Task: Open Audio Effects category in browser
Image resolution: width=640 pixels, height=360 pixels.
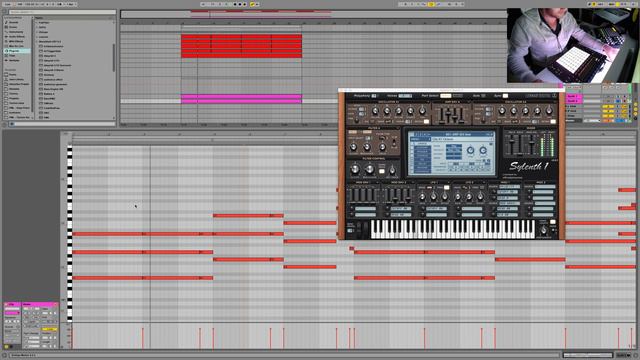Action: tap(16, 37)
